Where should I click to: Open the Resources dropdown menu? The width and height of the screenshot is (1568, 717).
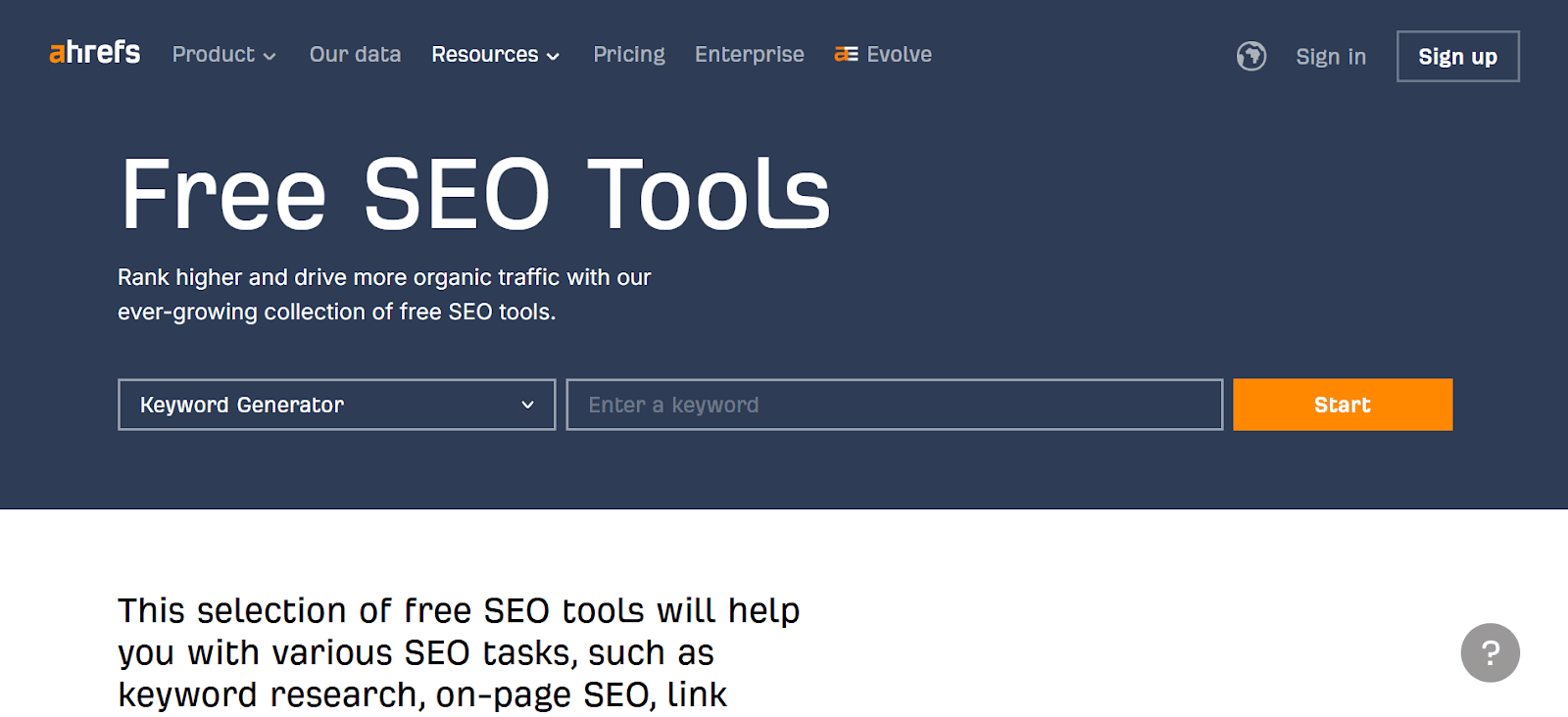click(496, 55)
